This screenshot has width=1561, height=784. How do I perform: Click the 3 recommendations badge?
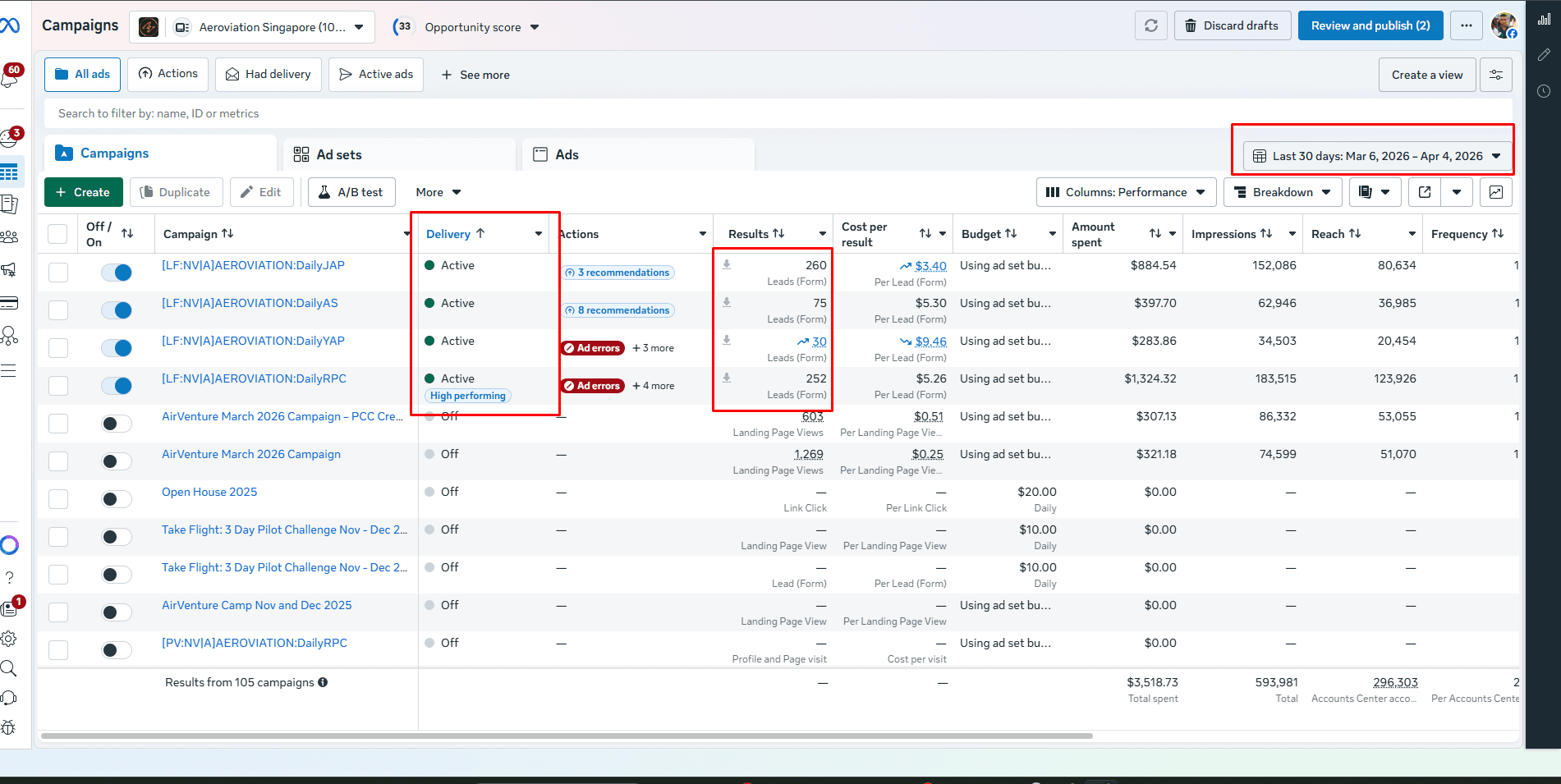click(x=618, y=273)
